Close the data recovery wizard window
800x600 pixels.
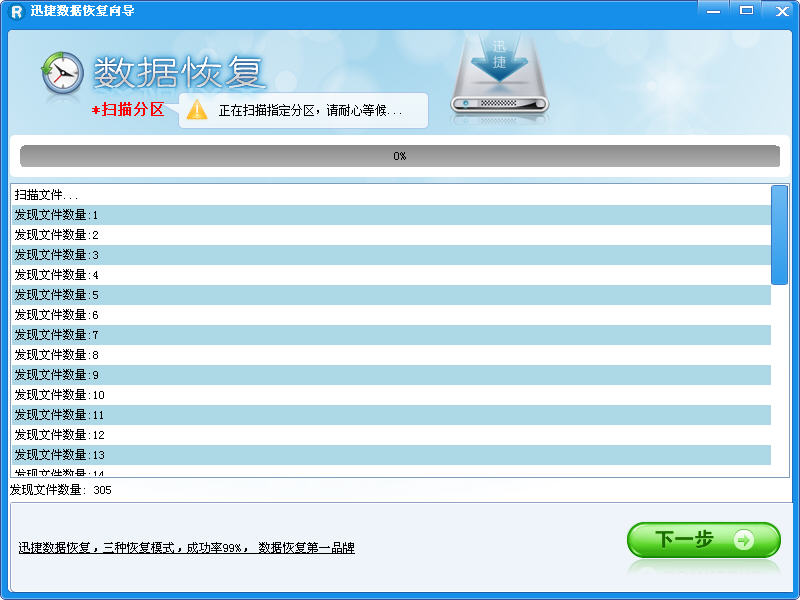click(x=780, y=10)
